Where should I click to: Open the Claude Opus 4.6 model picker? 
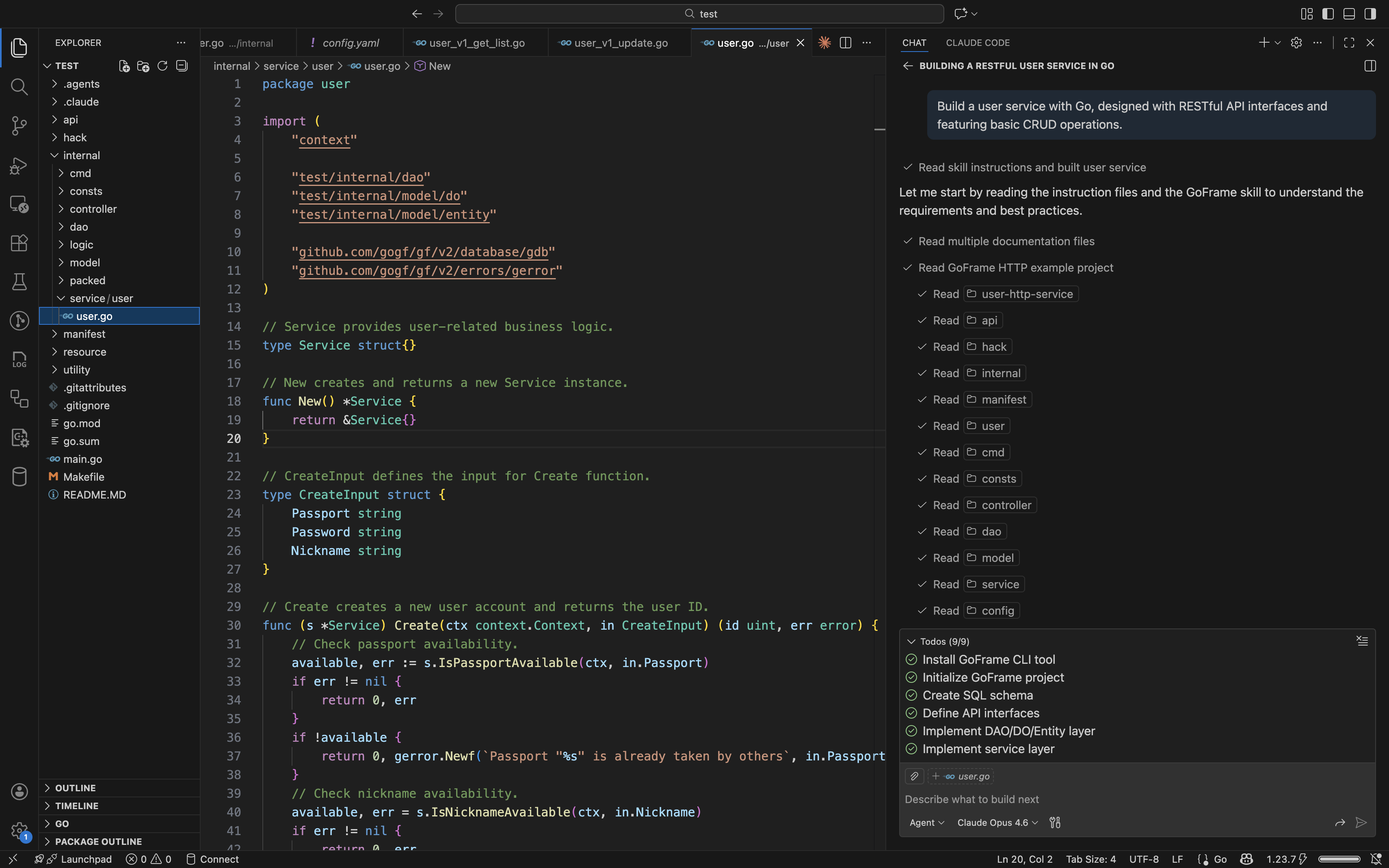pyautogui.click(x=997, y=823)
